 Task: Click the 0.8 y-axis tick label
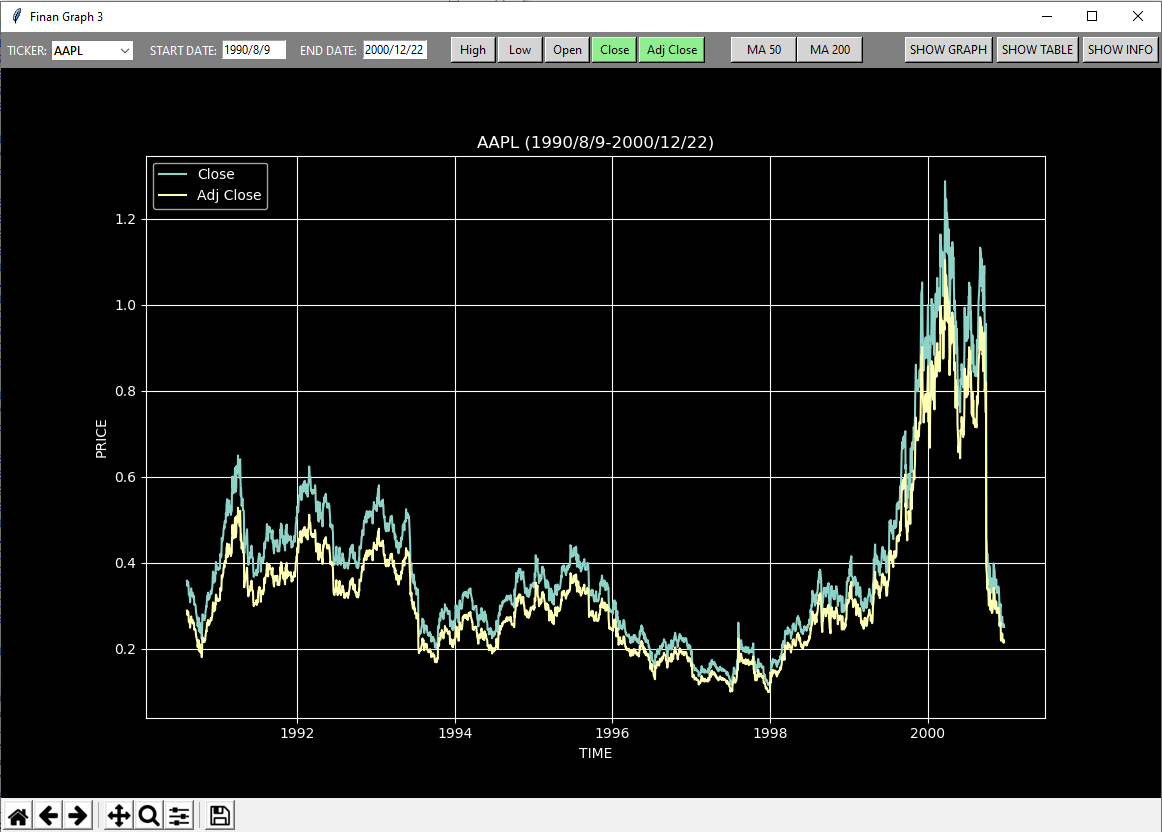tap(125, 391)
